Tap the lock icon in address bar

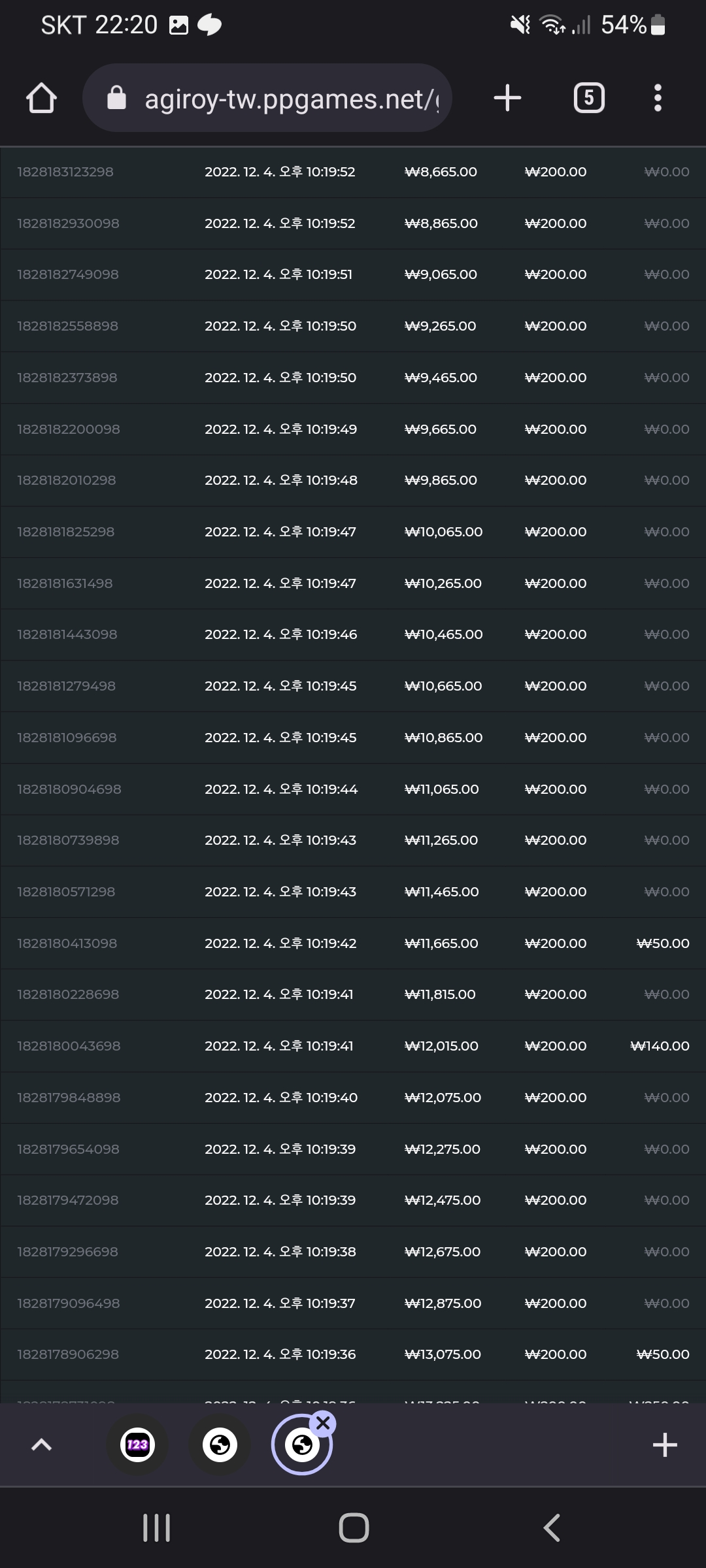pos(116,98)
